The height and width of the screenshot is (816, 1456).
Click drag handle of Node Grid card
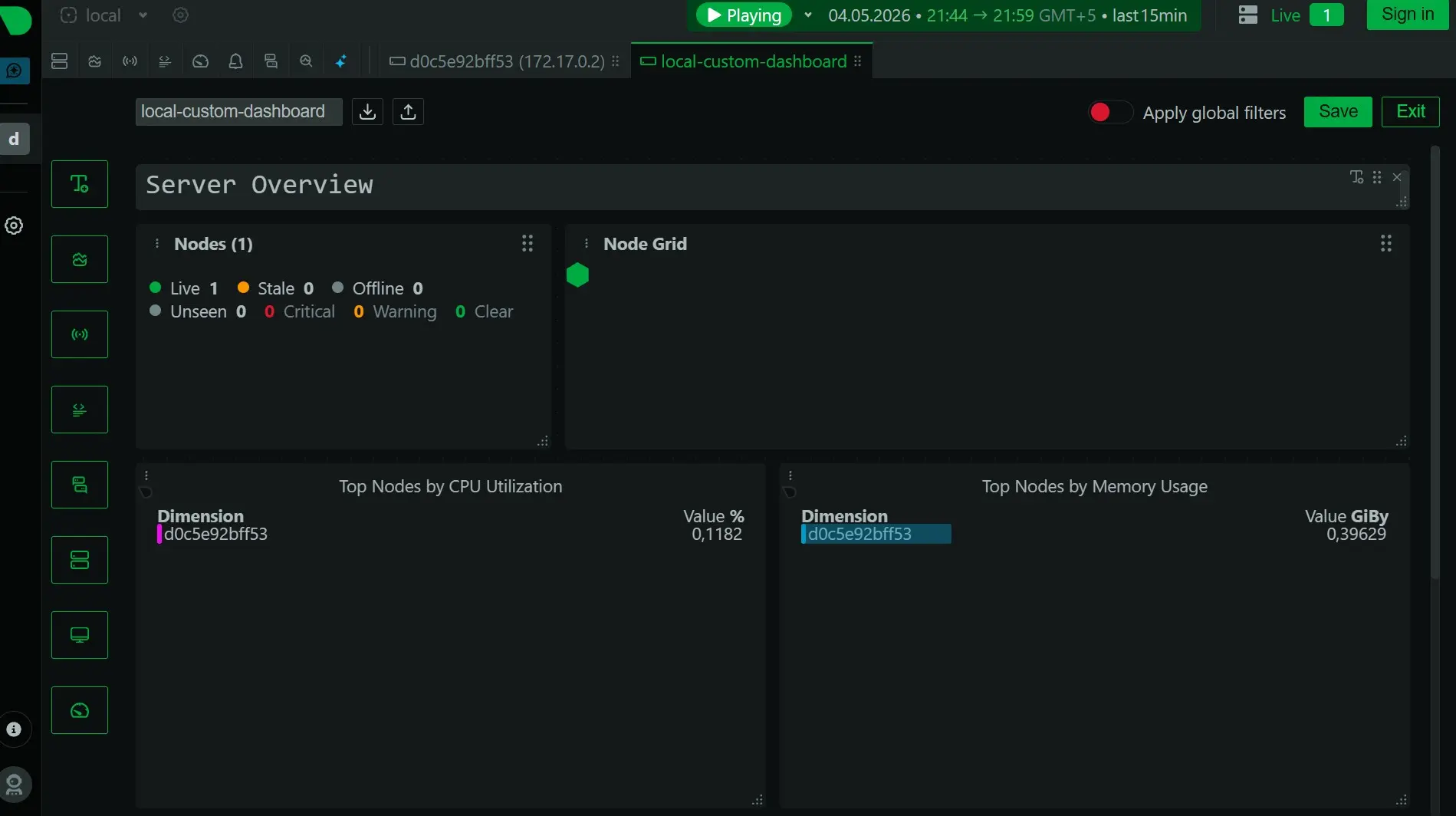pyautogui.click(x=1386, y=244)
